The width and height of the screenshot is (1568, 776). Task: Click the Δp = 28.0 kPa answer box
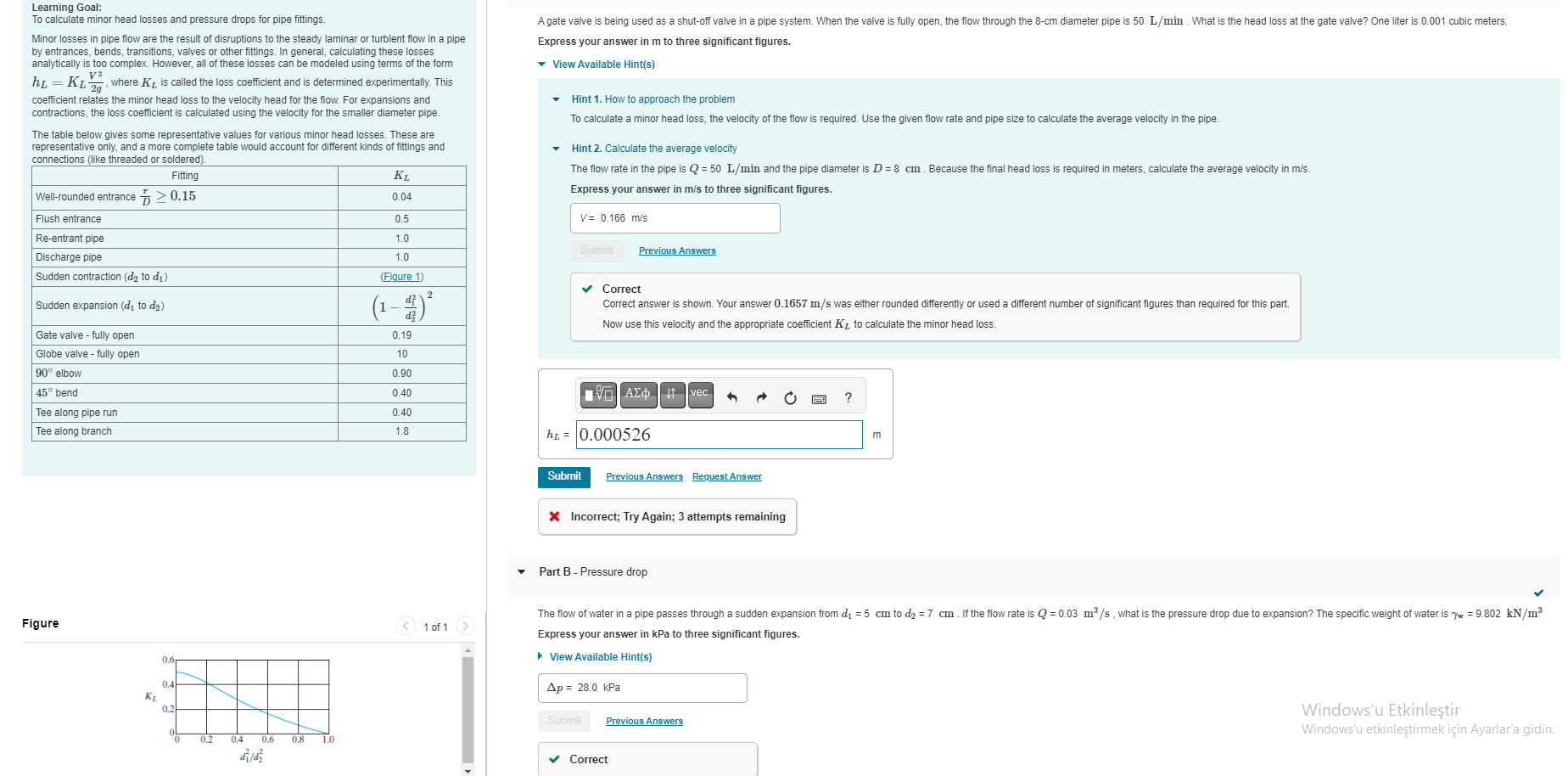coord(642,688)
